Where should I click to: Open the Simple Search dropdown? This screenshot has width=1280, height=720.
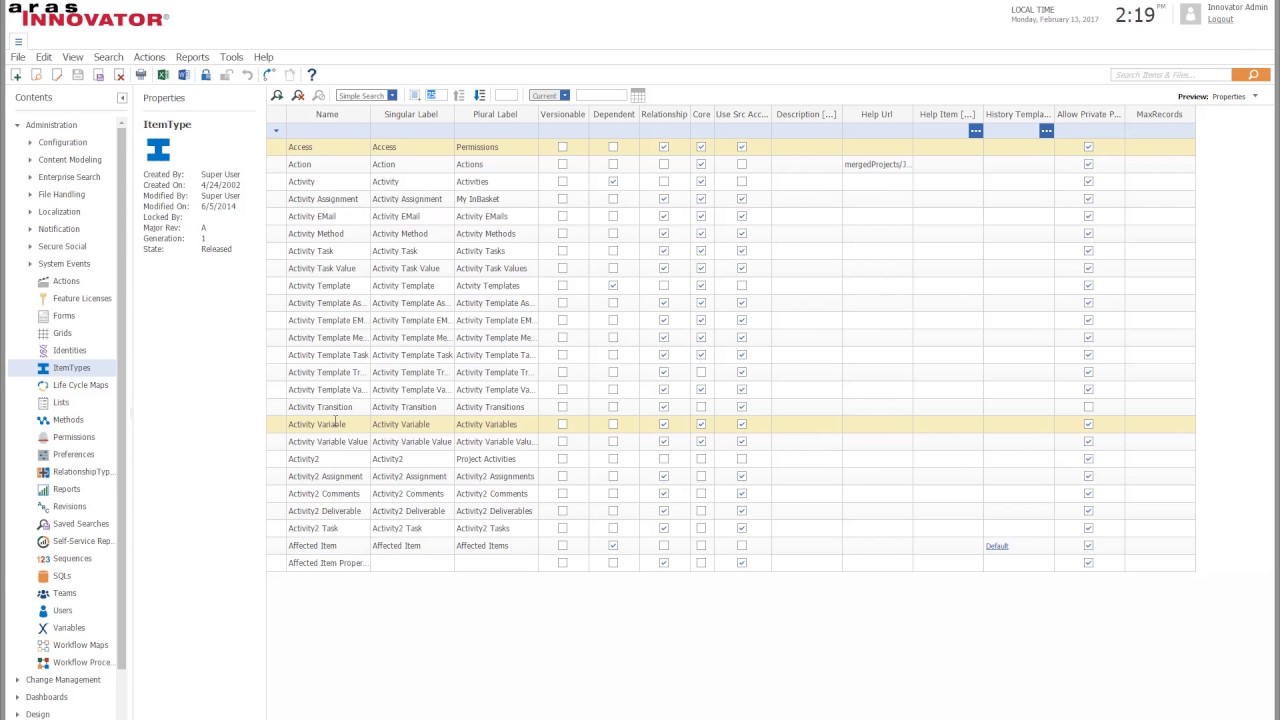click(x=366, y=96)
